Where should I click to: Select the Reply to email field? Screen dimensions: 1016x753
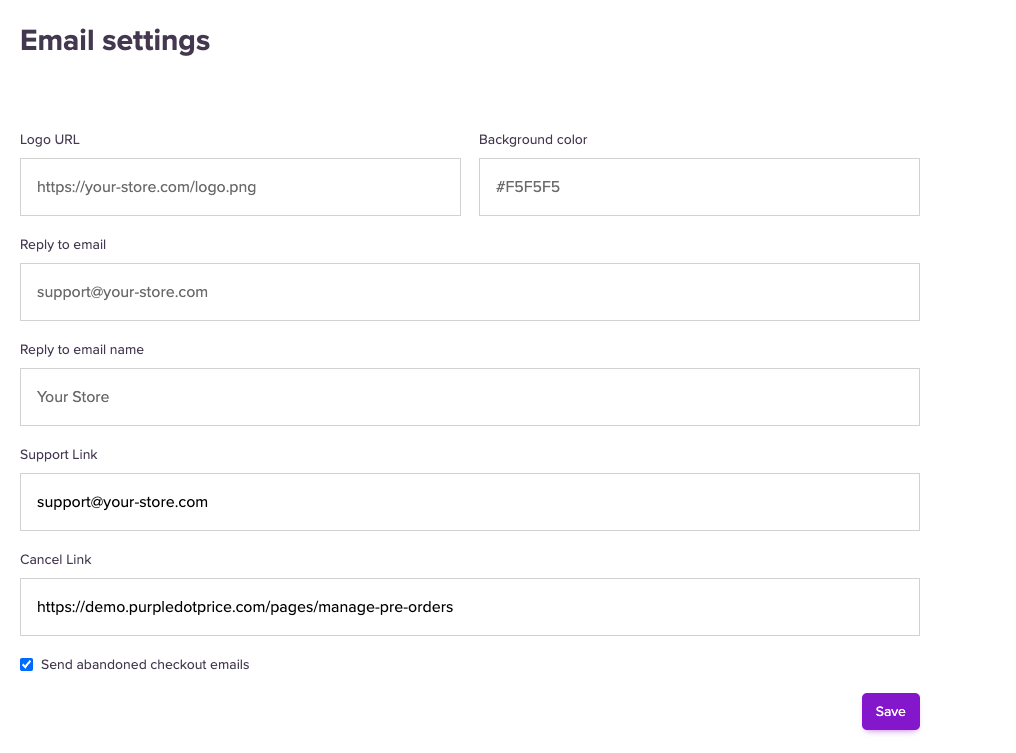[x=469, y=292]
